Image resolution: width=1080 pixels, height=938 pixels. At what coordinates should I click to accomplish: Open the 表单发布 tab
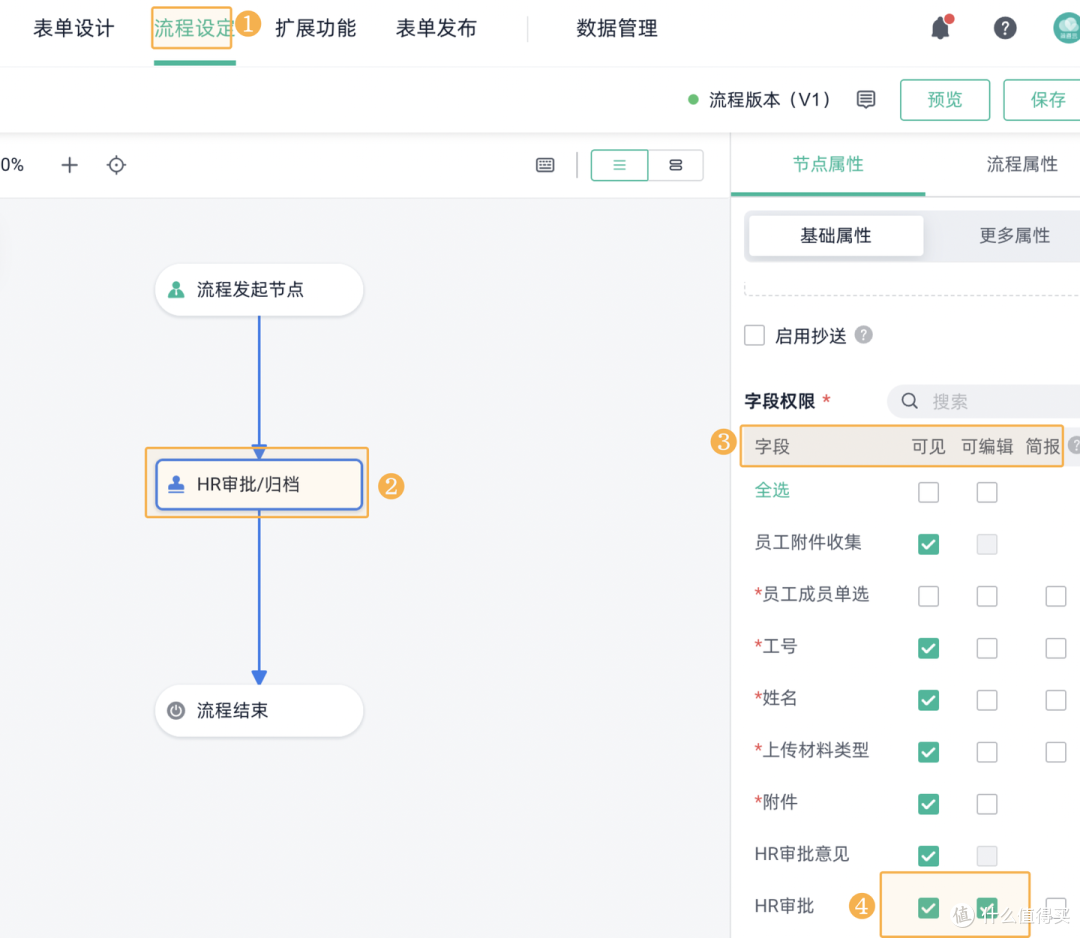[x=436, y=28]
